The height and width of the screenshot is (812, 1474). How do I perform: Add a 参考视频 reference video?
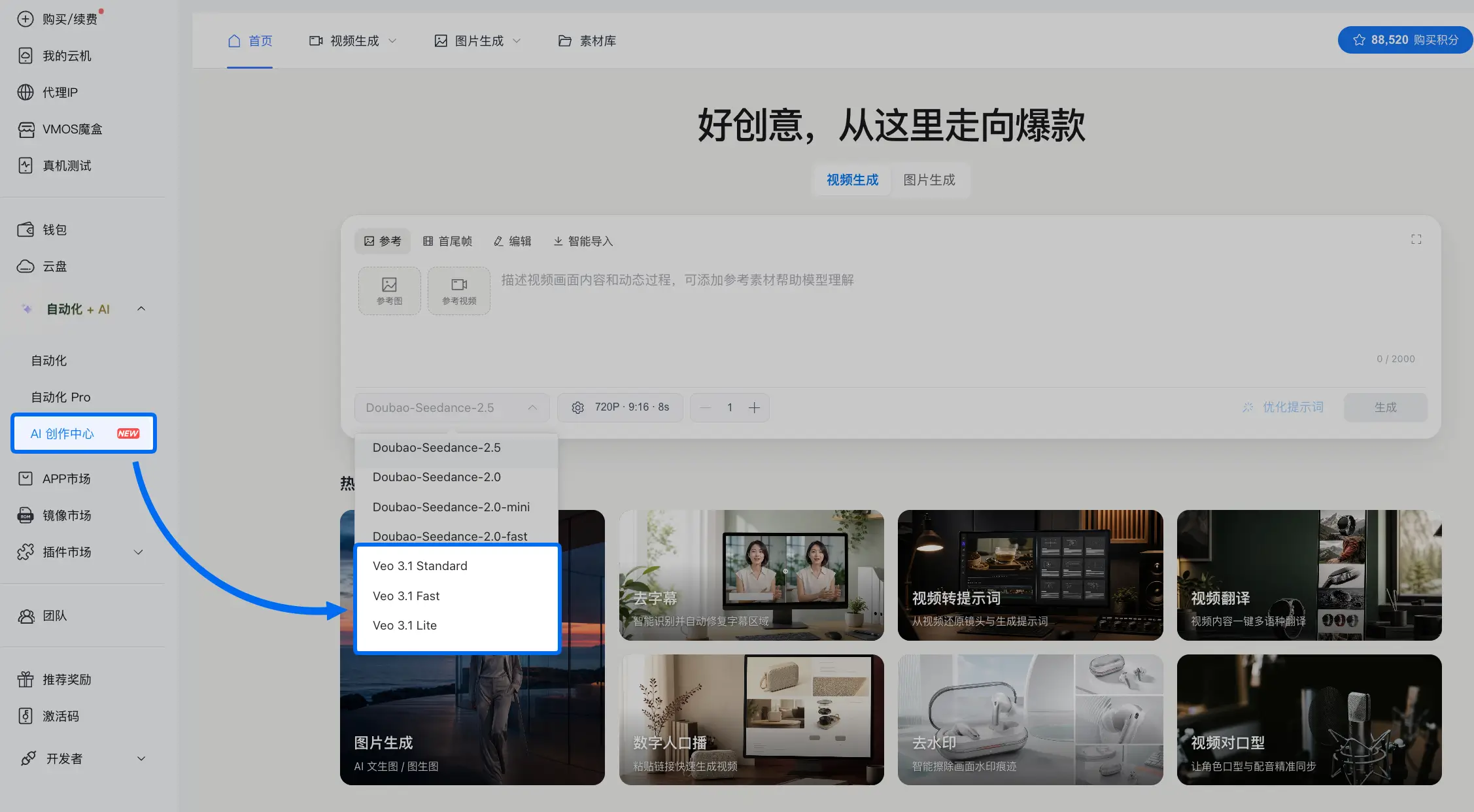coord(459,290)
